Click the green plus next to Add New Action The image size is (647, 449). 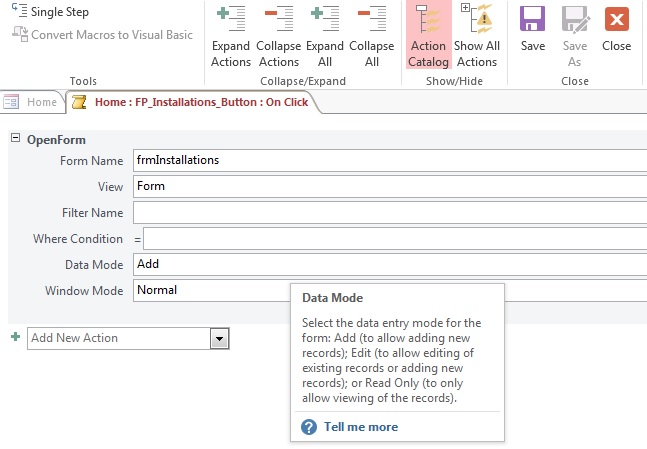[16, 337]
